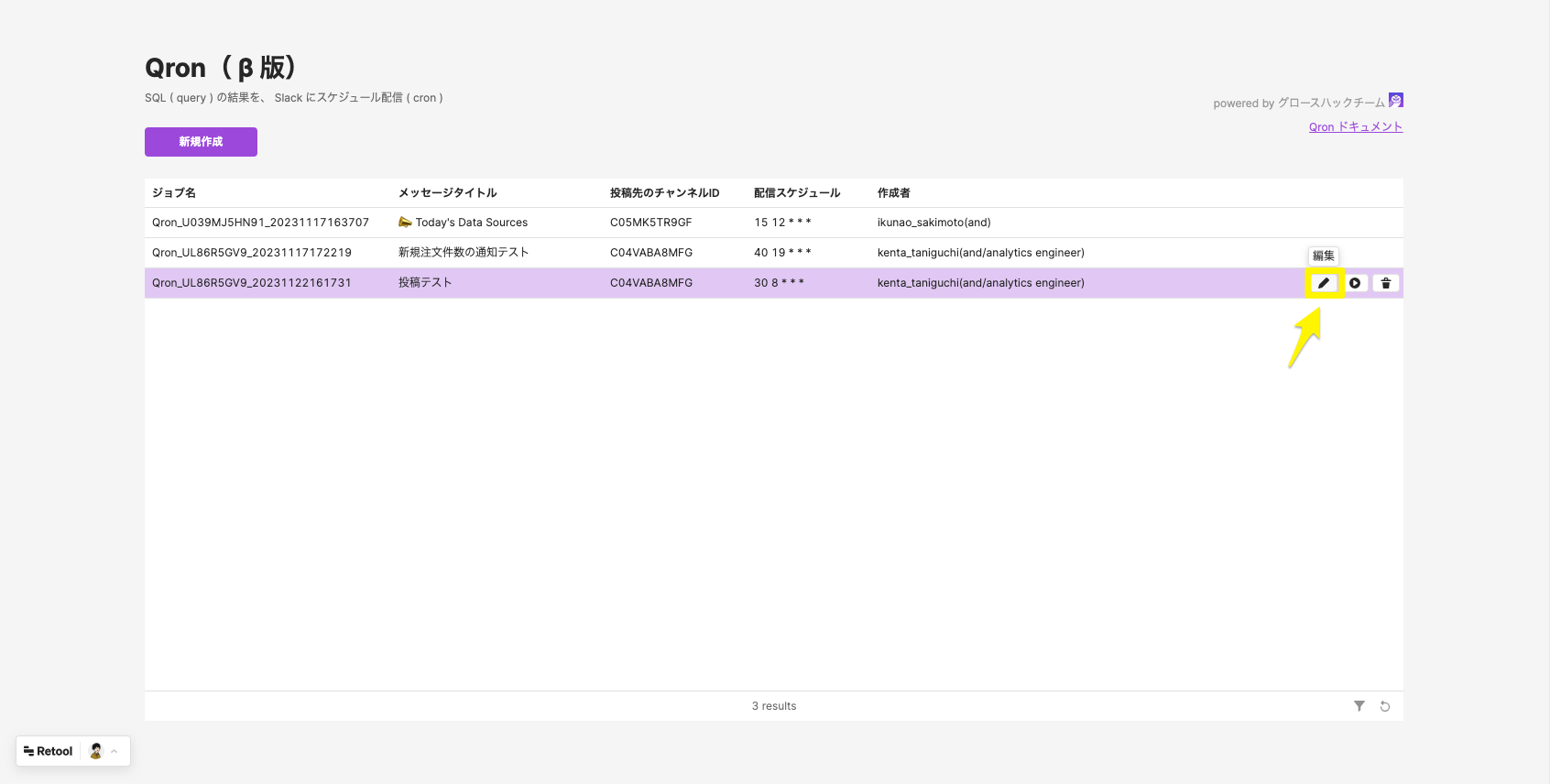Select the job row Qron_U039MJ5HN91_20231117163707
This screenshot has height=784, width=1550.
point(260,223)
